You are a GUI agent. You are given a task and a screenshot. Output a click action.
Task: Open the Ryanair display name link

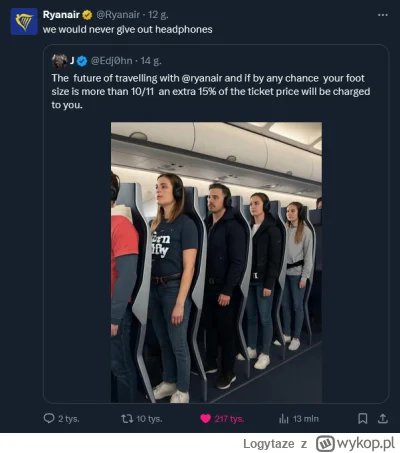61,15
